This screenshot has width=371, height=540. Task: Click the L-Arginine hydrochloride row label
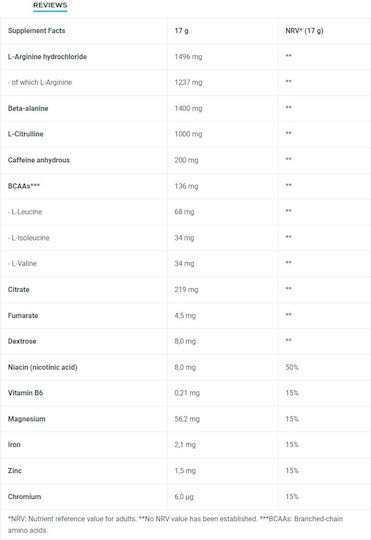(47, 56)
